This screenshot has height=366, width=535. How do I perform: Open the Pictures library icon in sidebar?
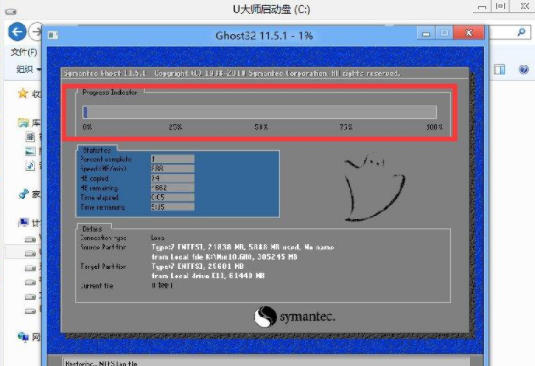[x=30, y=151]
